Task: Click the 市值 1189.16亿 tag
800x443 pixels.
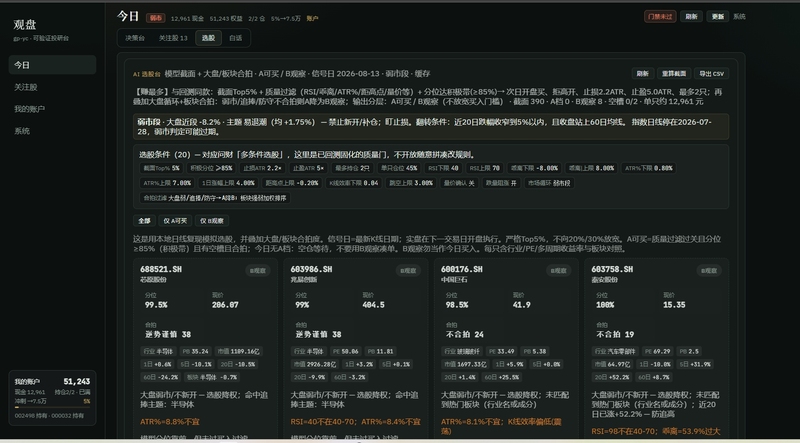Action: [x=238, y=351]
